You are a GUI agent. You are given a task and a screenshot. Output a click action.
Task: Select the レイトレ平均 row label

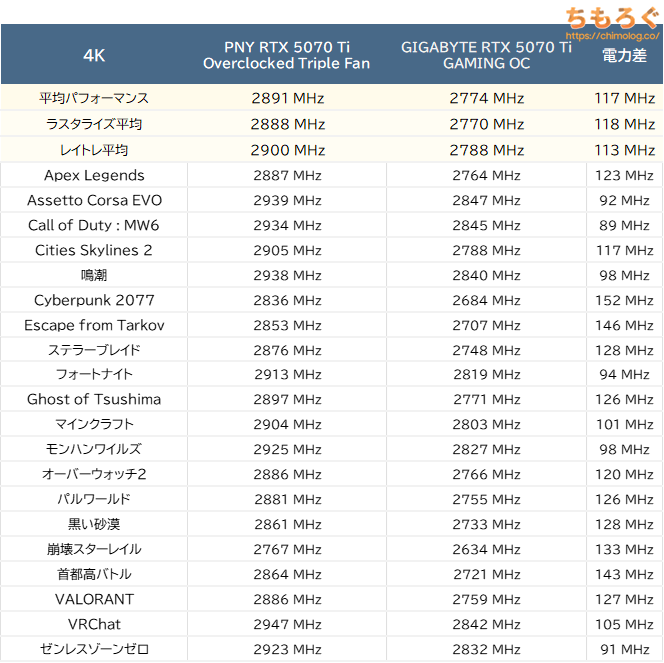[94, 150]
